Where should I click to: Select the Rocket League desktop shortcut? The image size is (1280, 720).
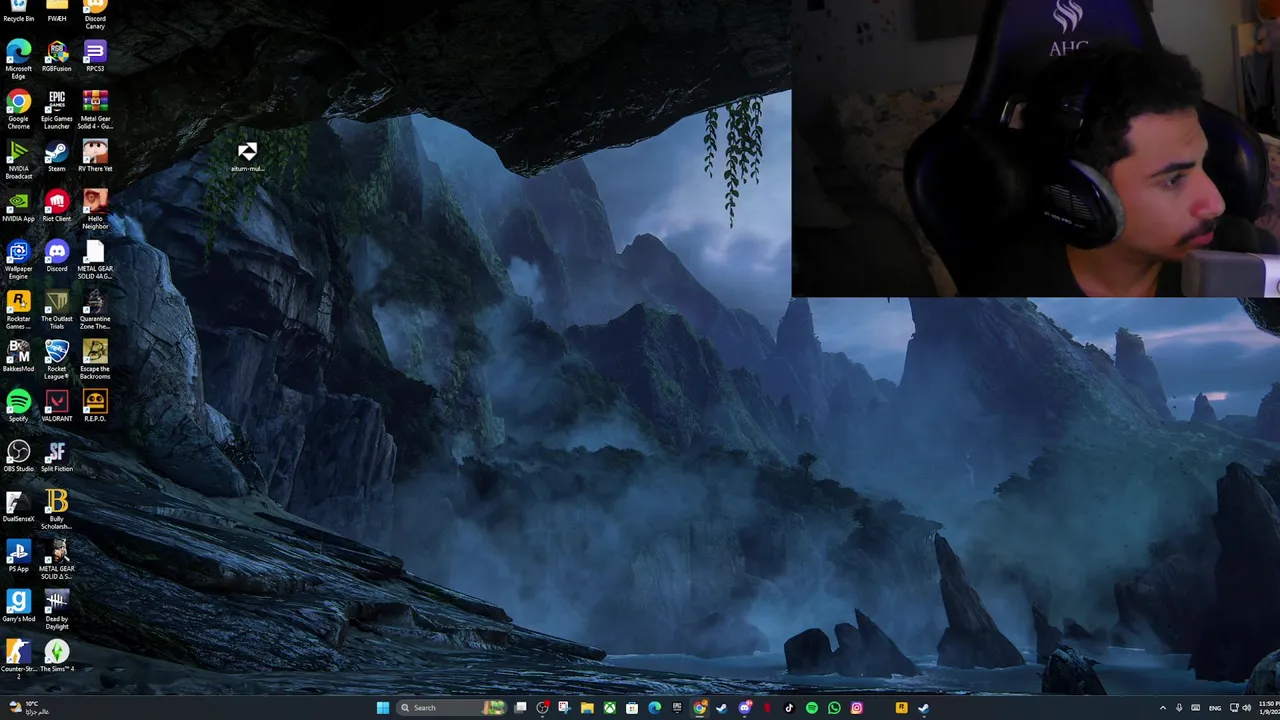(57, 359)
